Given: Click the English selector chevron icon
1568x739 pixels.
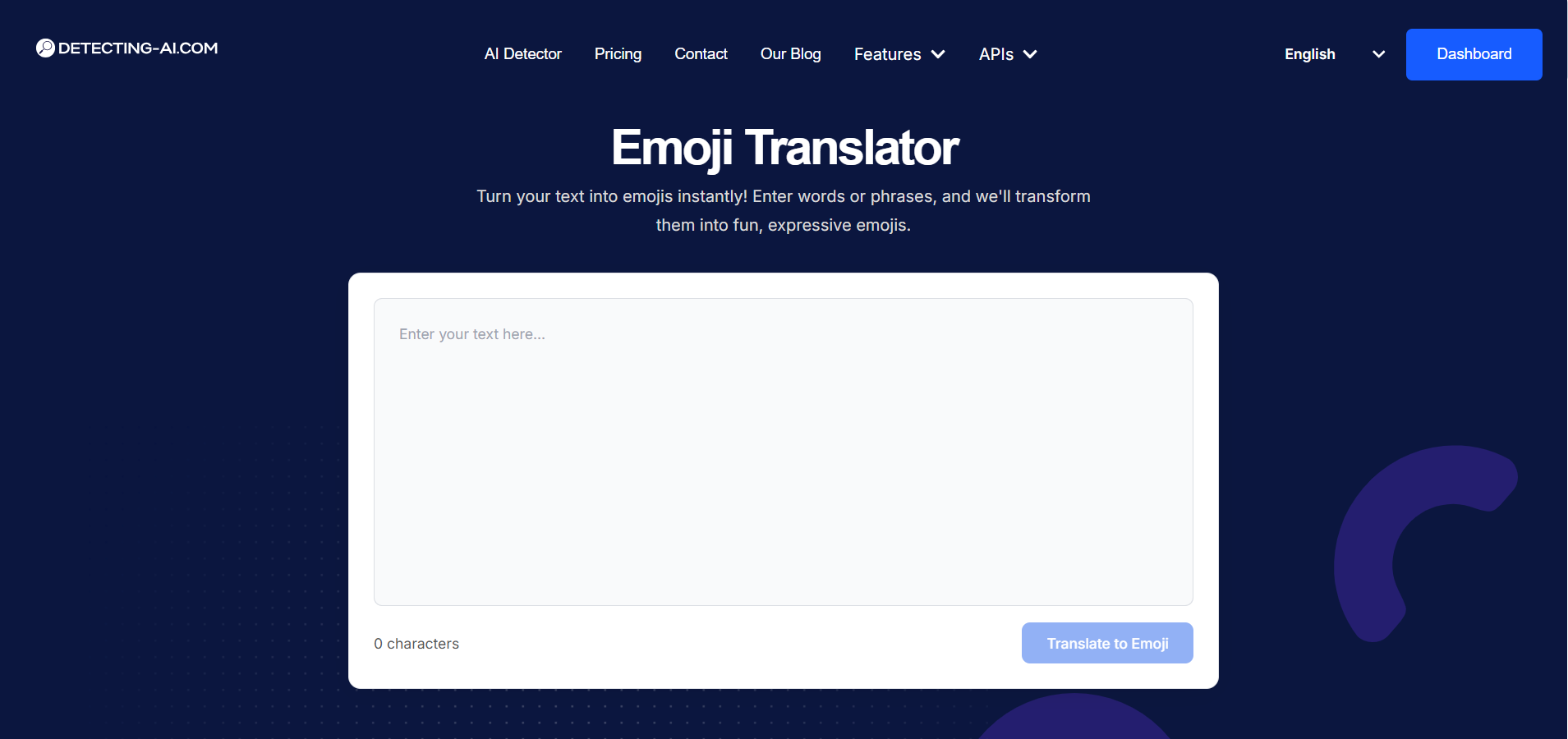Looking at the screenshot, I should pyautogui.click(x=1377, y=54).
